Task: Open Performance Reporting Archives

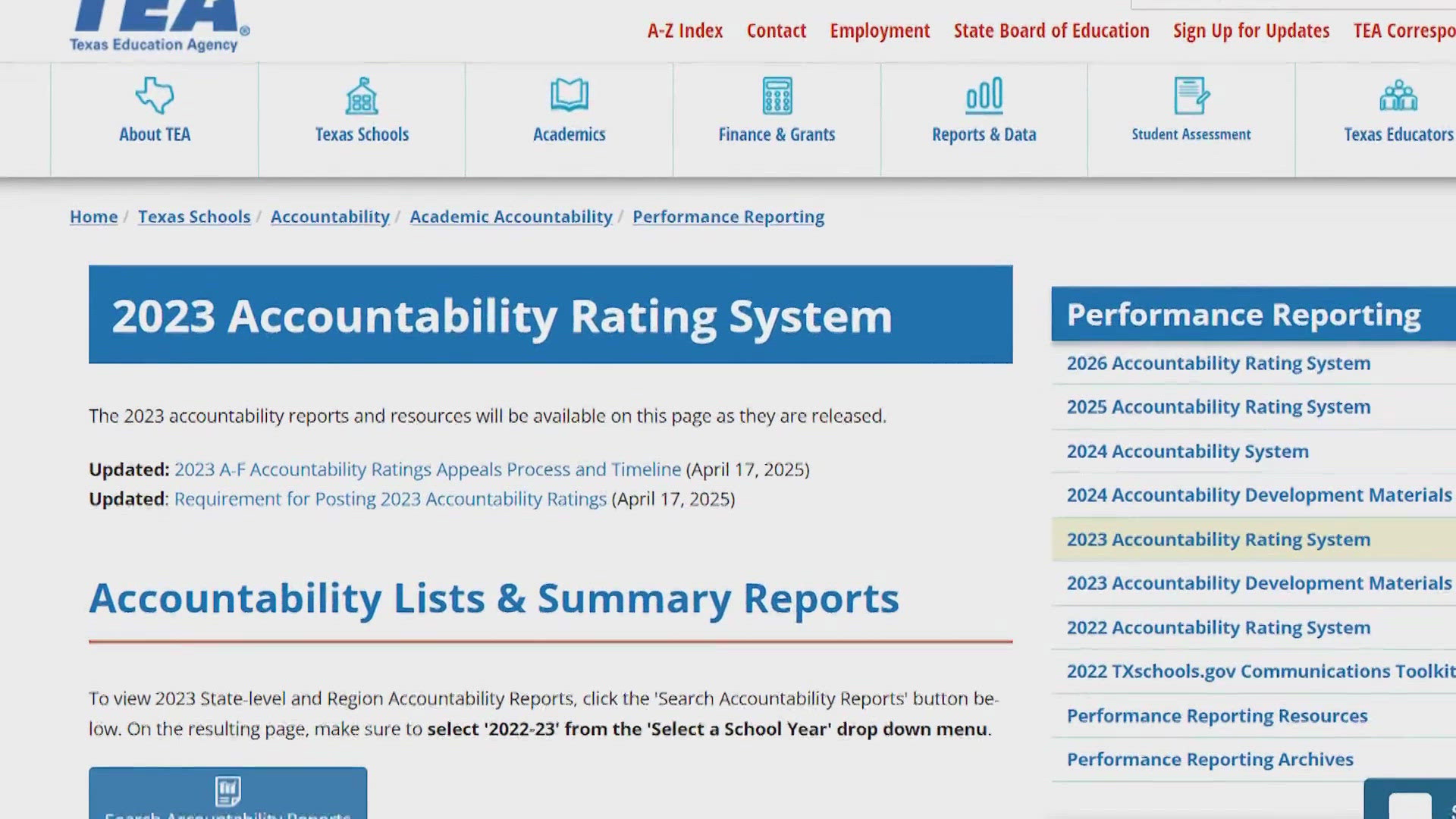Action: pyautogui.click(x=1210, y=759)
